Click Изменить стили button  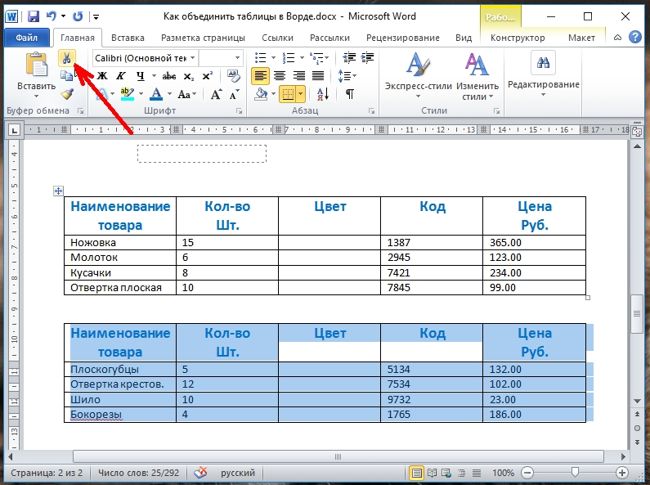click(x=477, y=76)
